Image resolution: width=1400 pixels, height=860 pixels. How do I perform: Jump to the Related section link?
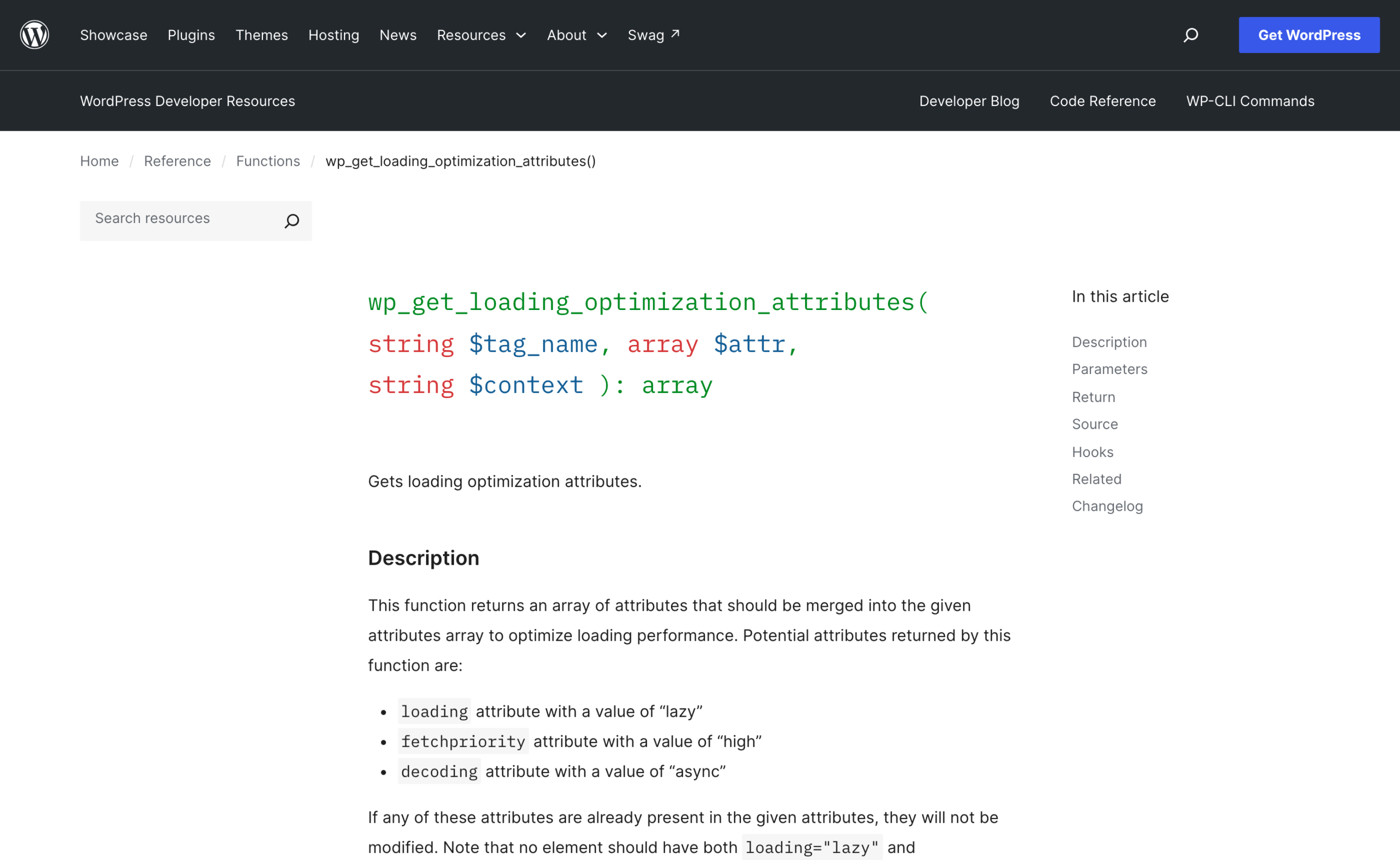coord(1097,479)
